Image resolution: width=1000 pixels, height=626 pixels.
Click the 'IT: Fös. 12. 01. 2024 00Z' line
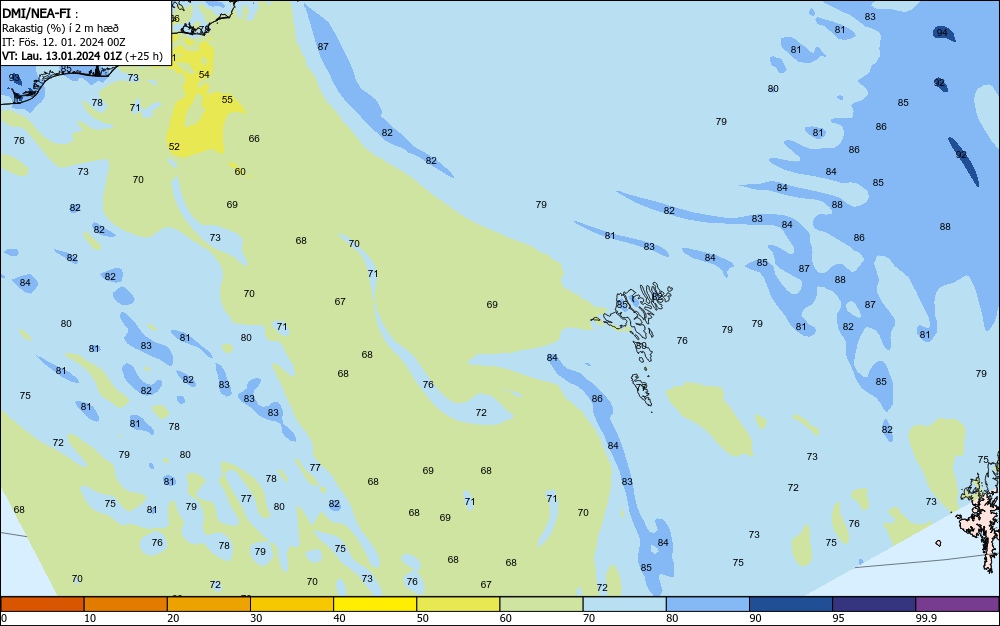coord(63,42)
